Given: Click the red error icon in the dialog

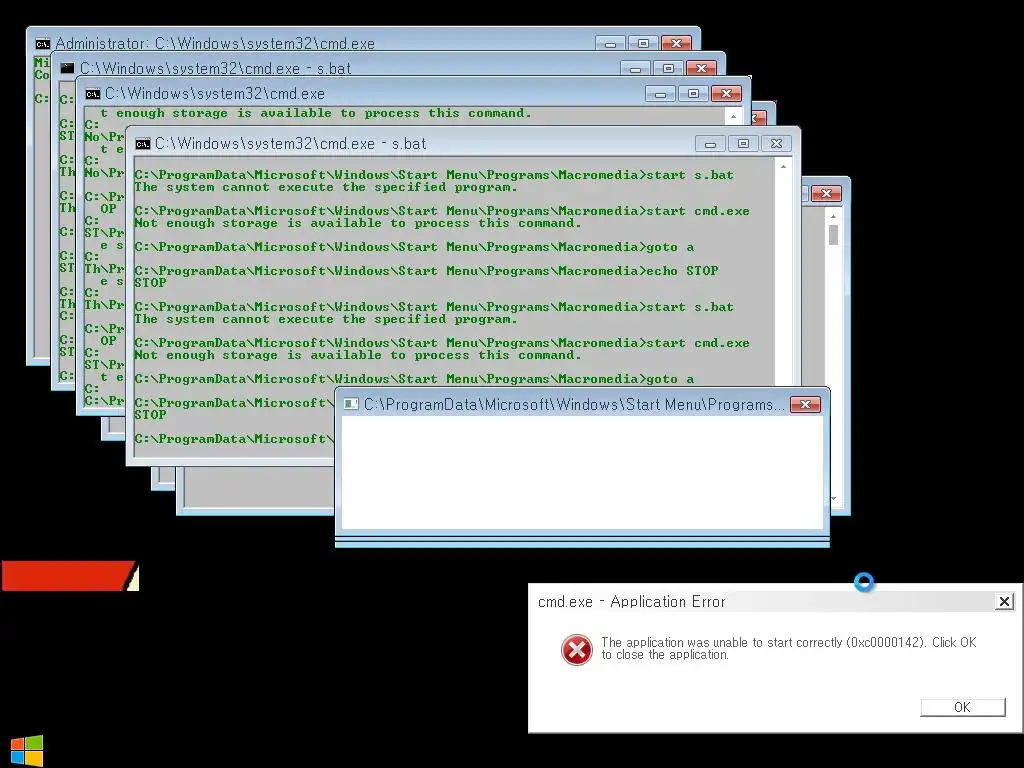Looking at the screenshot, I should [x=577, y=649].
